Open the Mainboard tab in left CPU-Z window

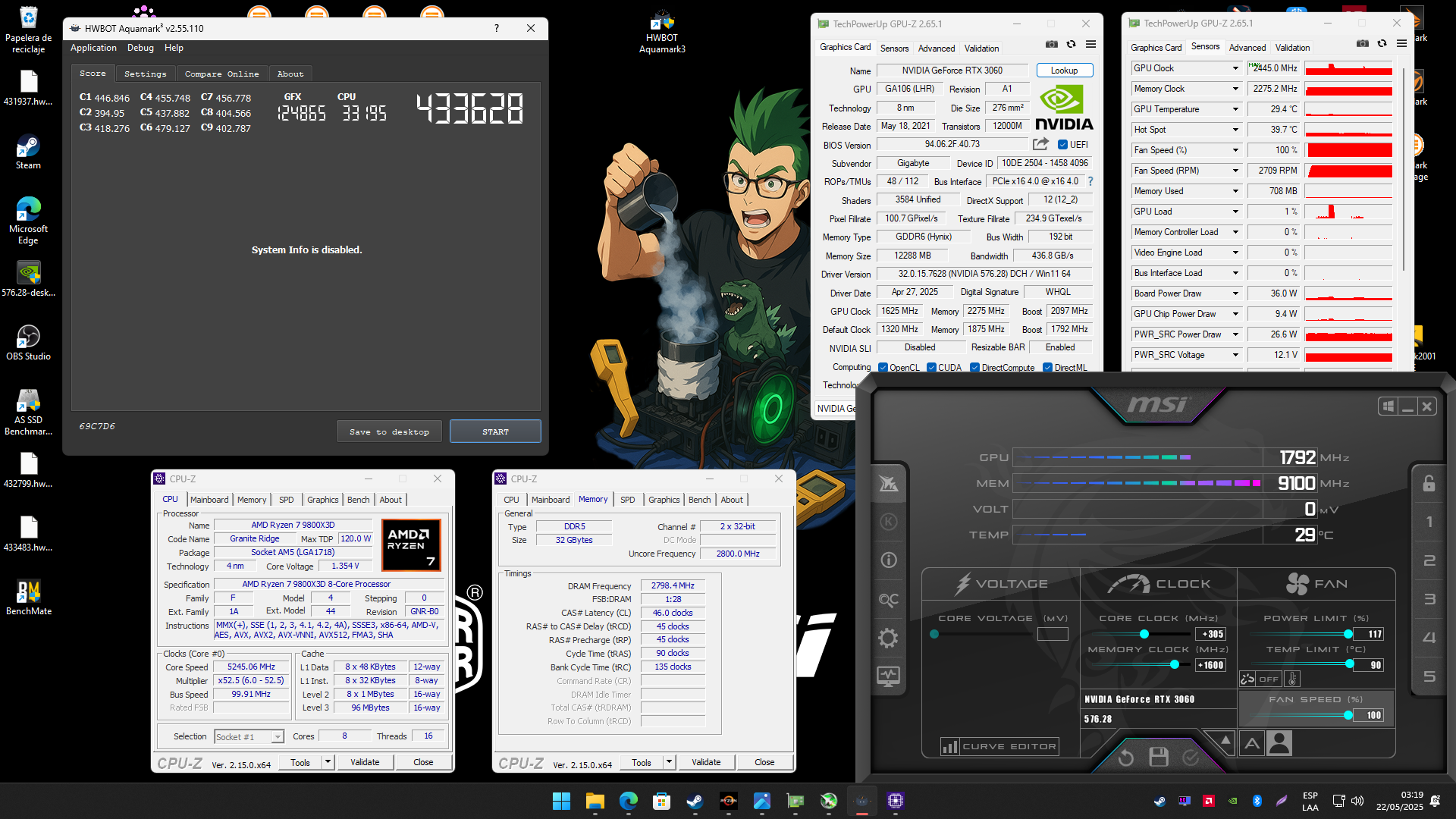coord(209,500)
